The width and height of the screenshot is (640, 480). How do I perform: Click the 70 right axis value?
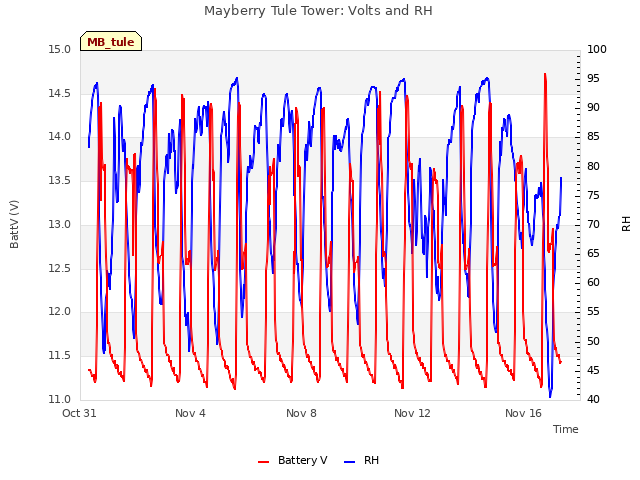click(593, 224)
